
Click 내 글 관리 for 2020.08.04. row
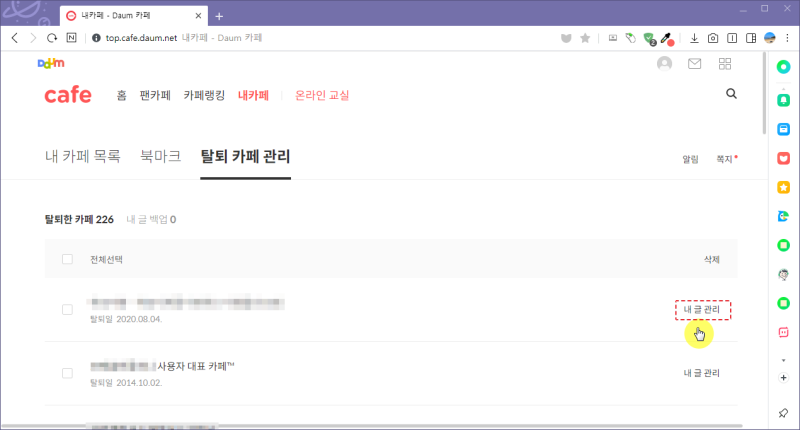pyautogui.click(x=702, y=310)
